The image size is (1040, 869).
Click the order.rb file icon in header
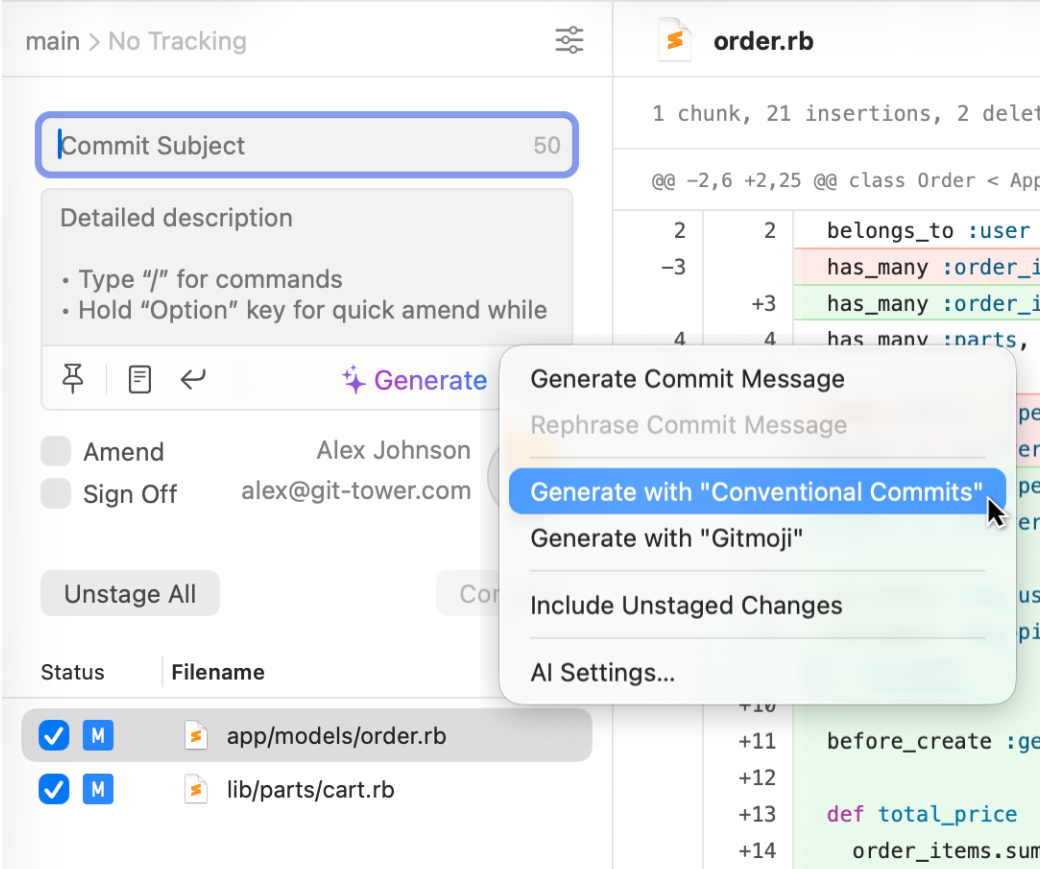[x=675, y=40]
